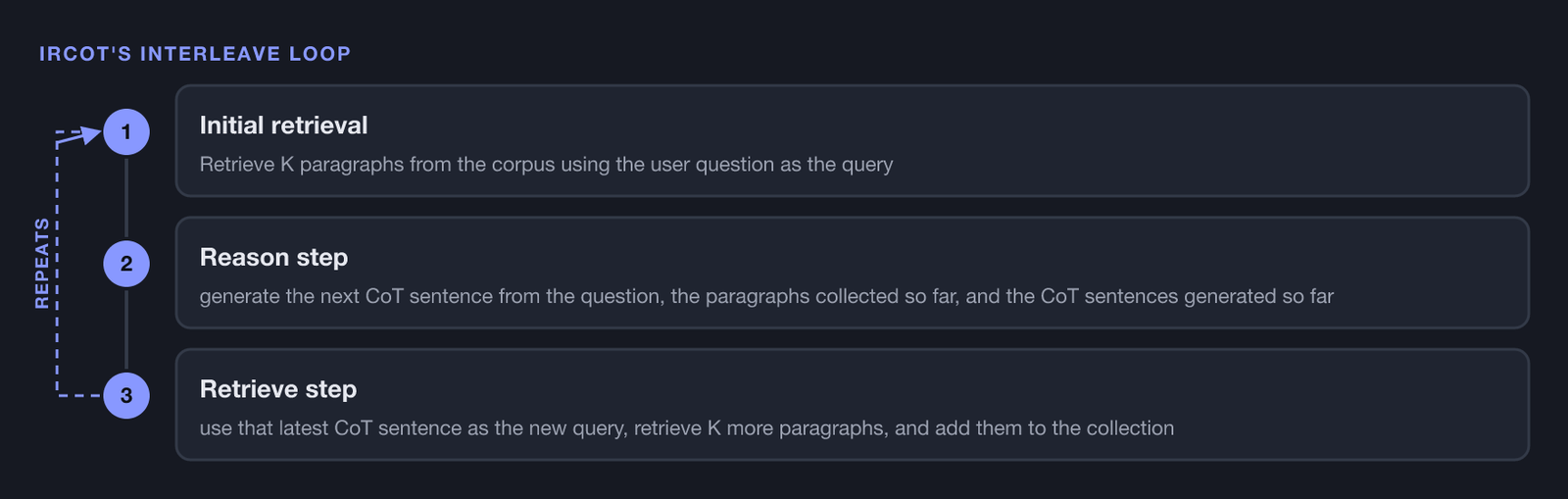Click the arrowhead pointing at step 1
This screenshot has width=1568, height=499.
[90, 134]
